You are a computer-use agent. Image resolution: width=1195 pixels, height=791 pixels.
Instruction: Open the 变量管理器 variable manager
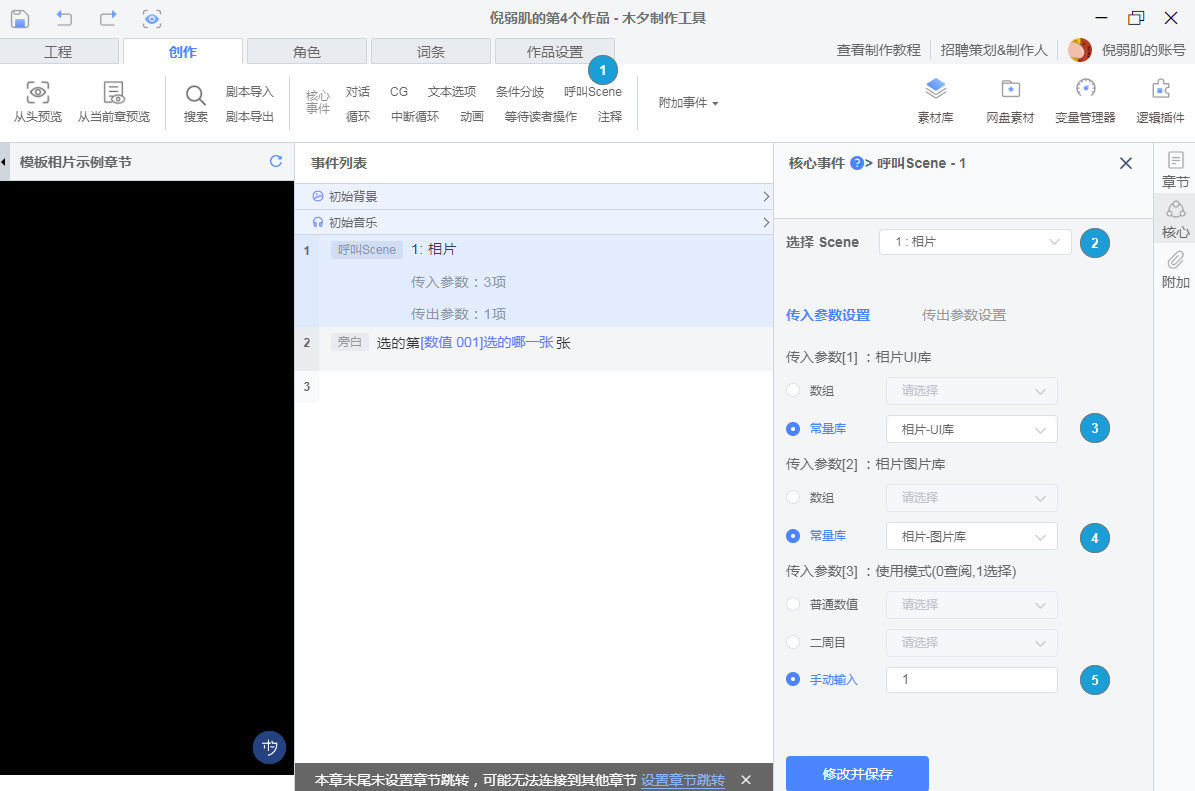pos(1085,101)
